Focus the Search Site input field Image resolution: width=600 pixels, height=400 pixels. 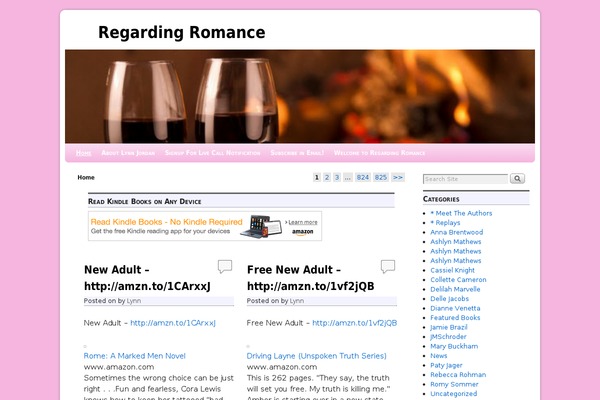(x=465, y=179)
